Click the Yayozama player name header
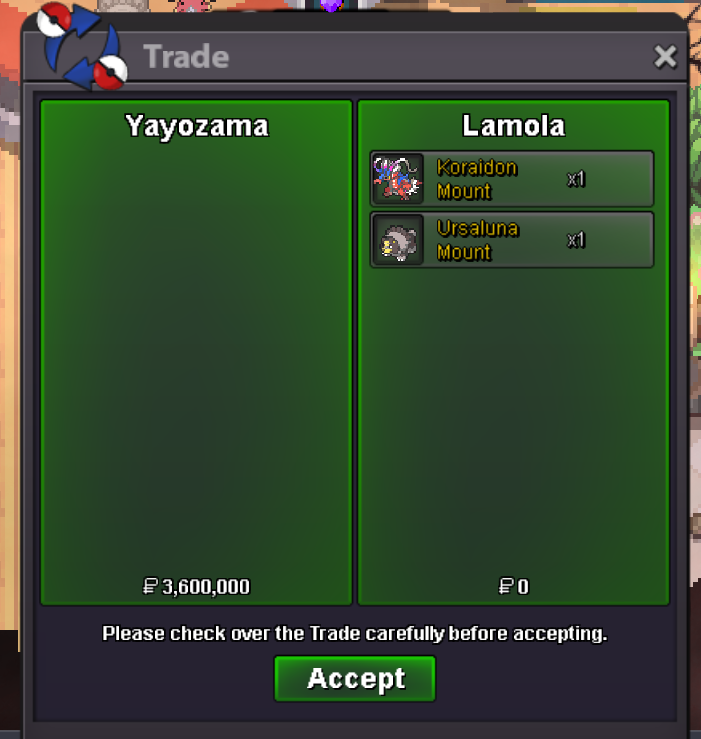Screen dimensions: 701x739 197,126
